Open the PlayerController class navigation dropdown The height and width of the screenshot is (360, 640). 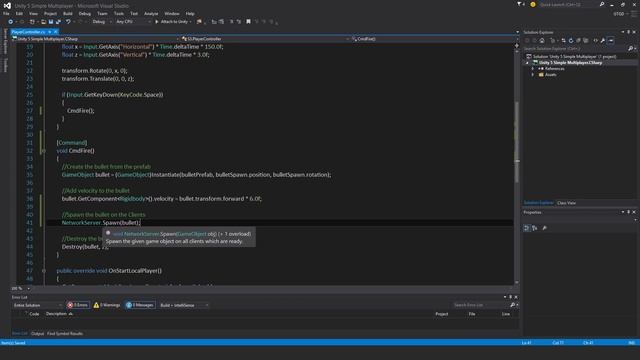pos(265,39)
